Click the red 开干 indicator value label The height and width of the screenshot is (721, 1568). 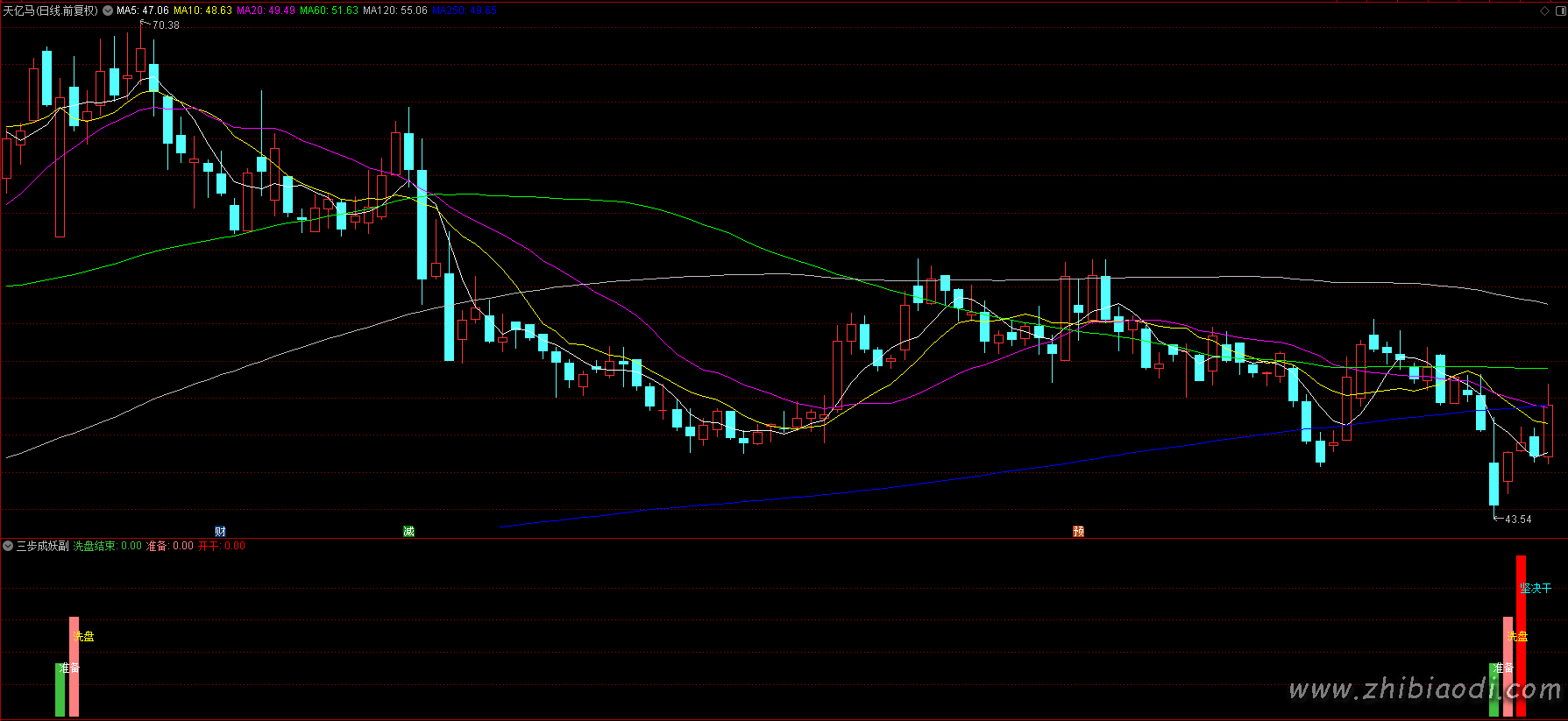point(222,546)
